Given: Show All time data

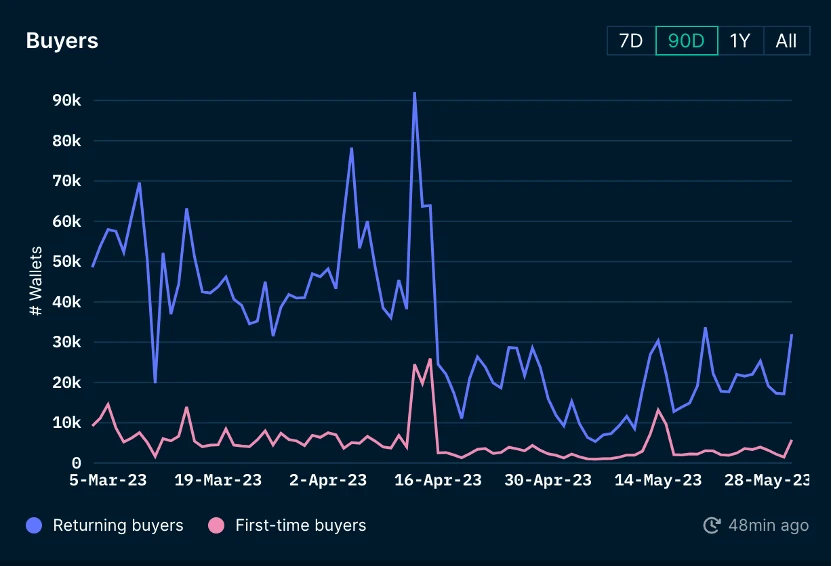Looking at the screenshot, I should click(786, 41).
